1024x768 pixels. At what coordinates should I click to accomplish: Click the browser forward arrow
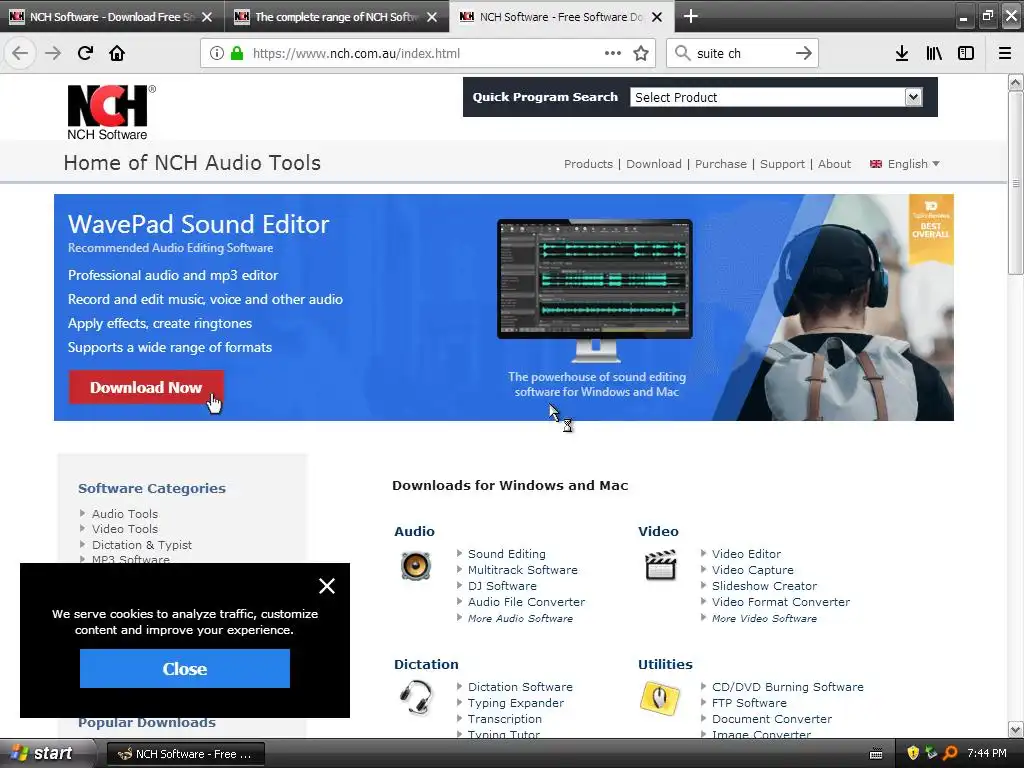click(53, 53)
